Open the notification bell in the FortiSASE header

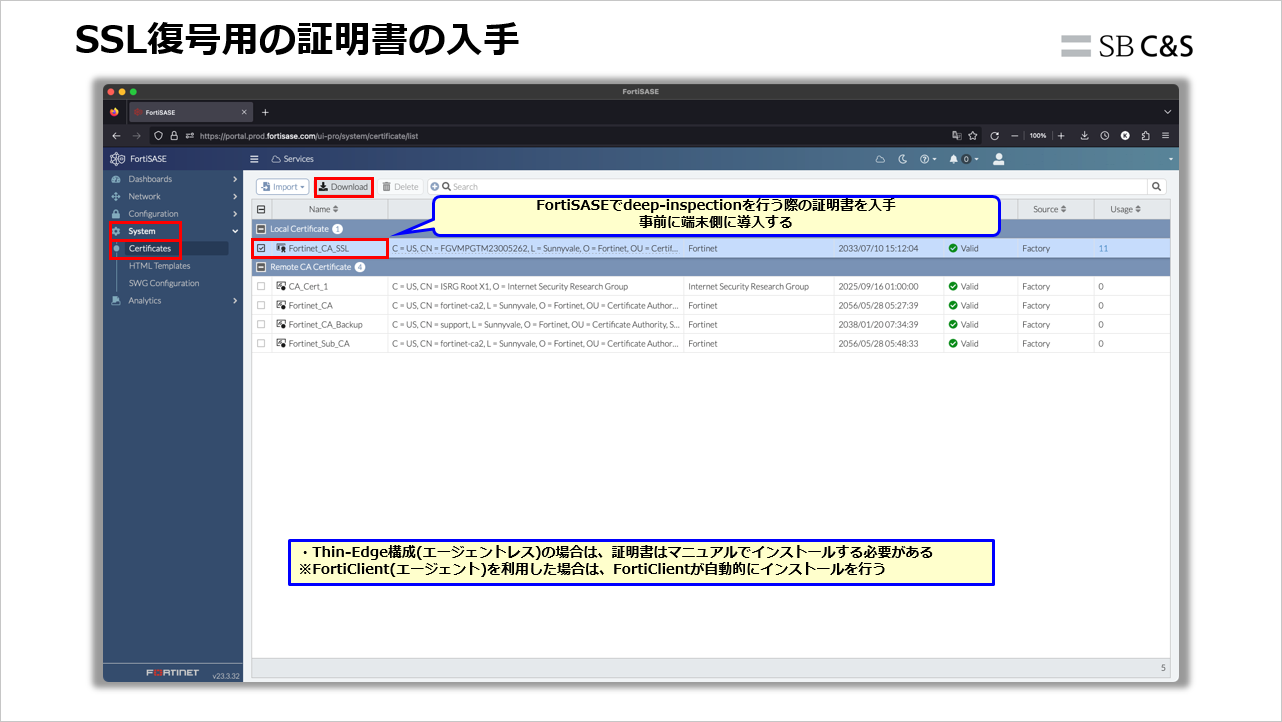(953, 158)
